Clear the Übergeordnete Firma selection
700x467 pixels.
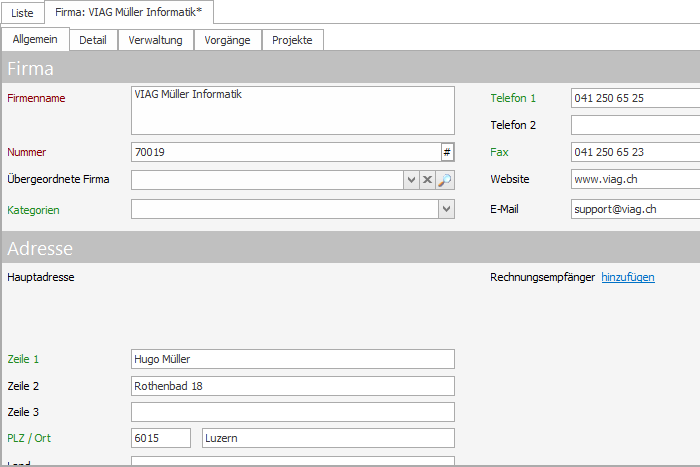click(x=427, y=180)
